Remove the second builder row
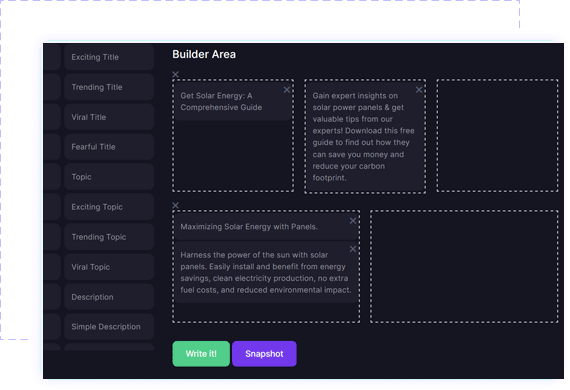The width and height of the screenshot is (570, 390). [175, 205]
